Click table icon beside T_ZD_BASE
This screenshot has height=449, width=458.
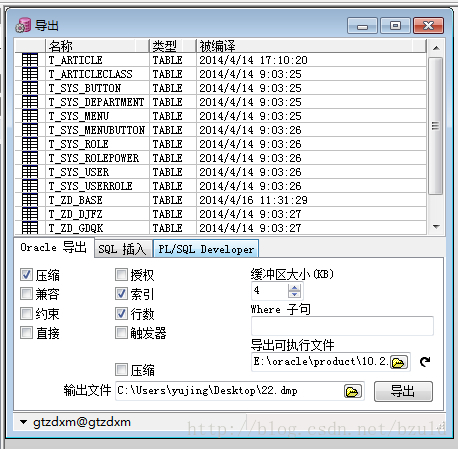30,200
